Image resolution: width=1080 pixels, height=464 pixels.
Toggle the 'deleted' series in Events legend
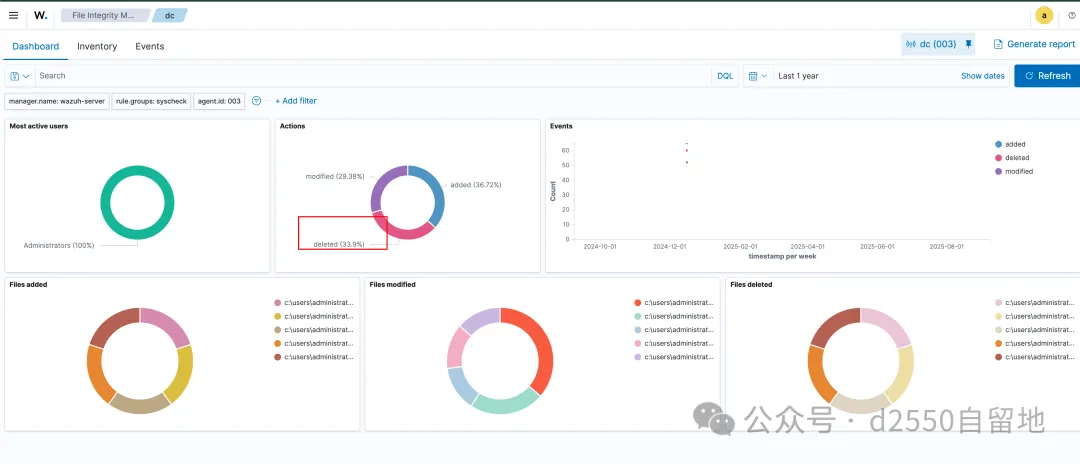pyautogui.click(x=1016, y=158)
